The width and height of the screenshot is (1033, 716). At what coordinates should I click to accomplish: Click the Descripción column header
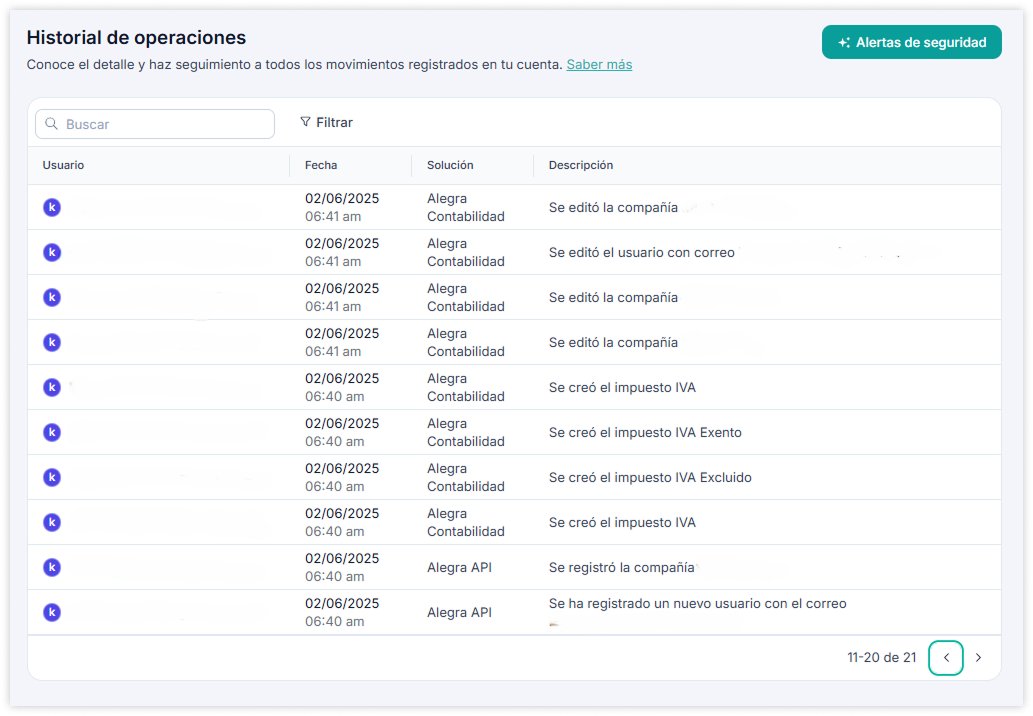pos(580,165)
